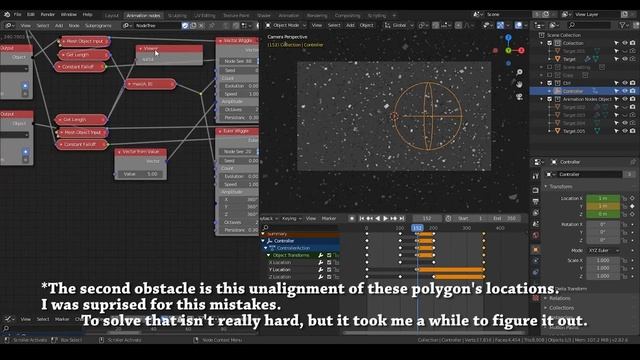Open the timeline Marker menu
The width and height of the screenshot is (640, 360).
point(329,219)
